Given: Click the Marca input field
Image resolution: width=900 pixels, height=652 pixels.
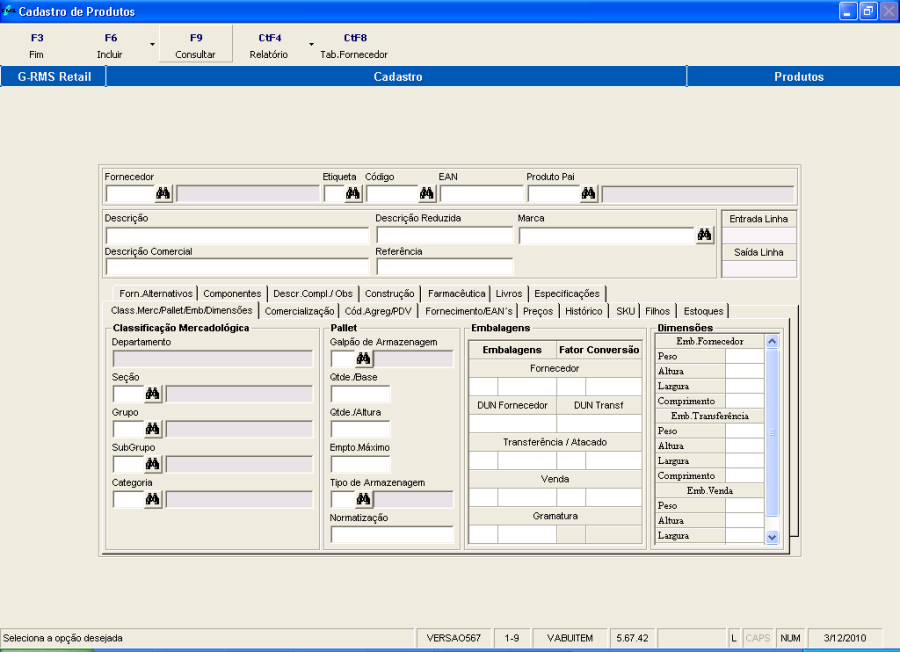Looking at the screenshot, I should pos(607,235).
